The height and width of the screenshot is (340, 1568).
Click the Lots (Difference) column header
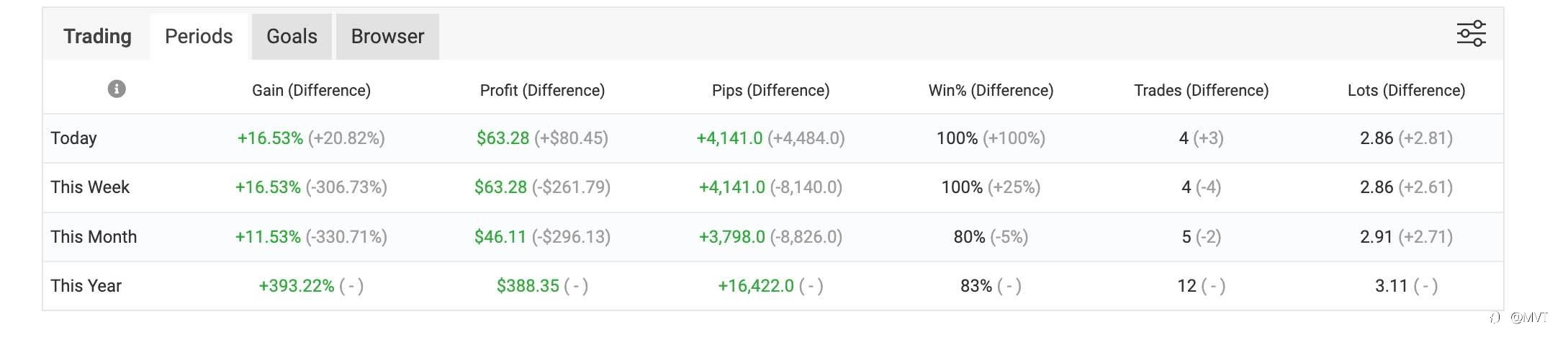(1406, 90)
